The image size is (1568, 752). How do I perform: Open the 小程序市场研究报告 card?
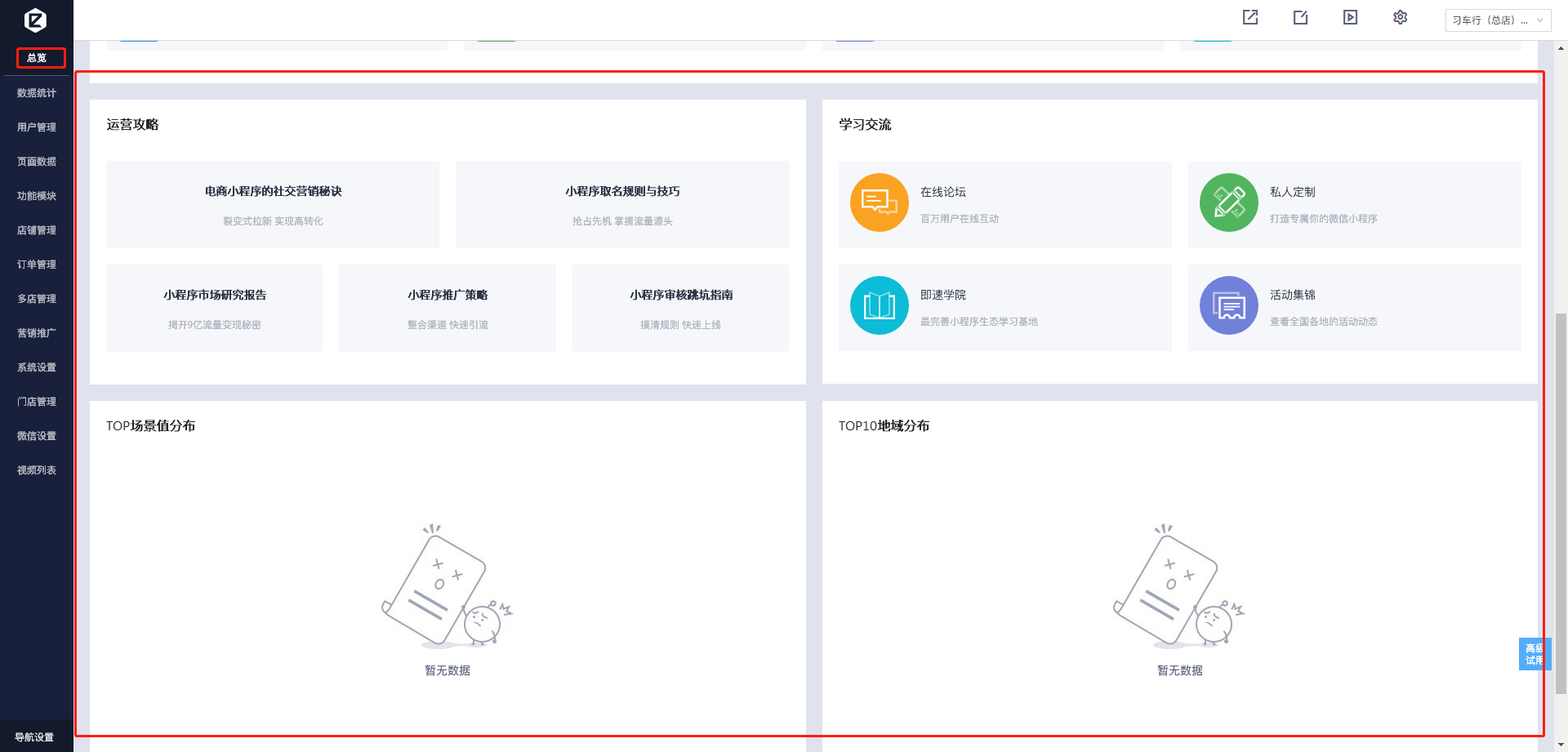(x=214, y=308)
